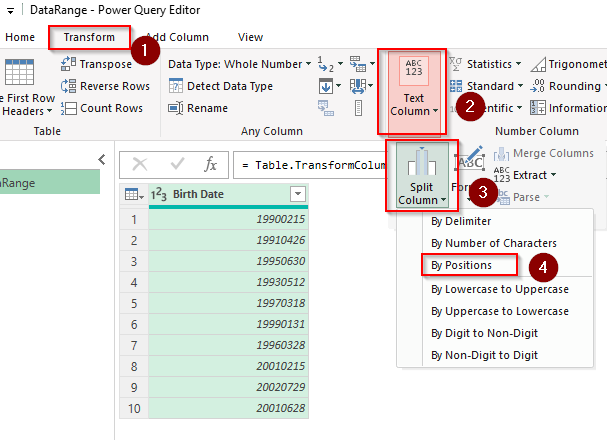Open Quick Access Toolbar customize arrow
This screenshot has width=607, height=440.
click(x=10, y=11)
